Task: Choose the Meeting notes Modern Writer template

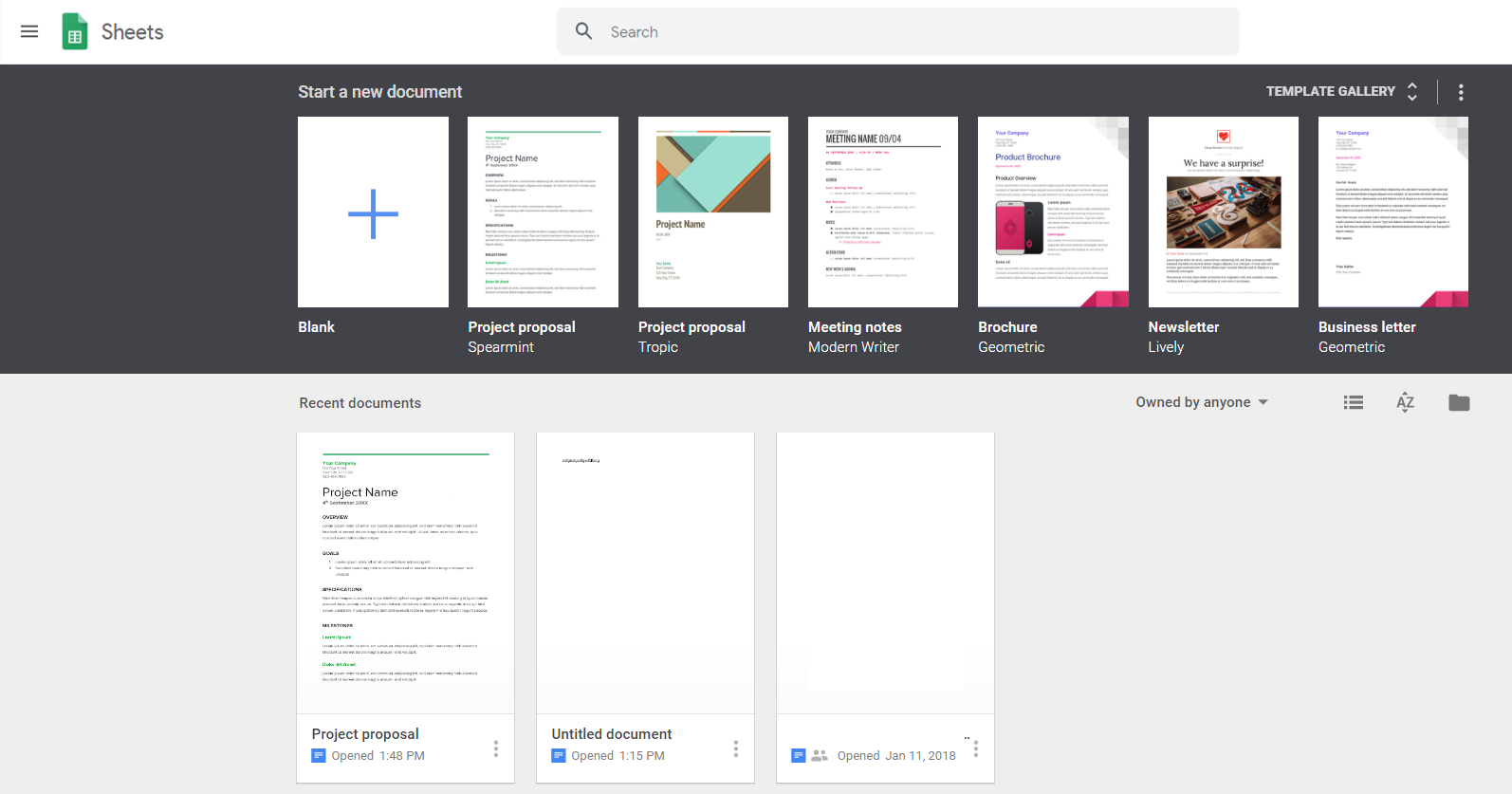Action: click(883, 212)
